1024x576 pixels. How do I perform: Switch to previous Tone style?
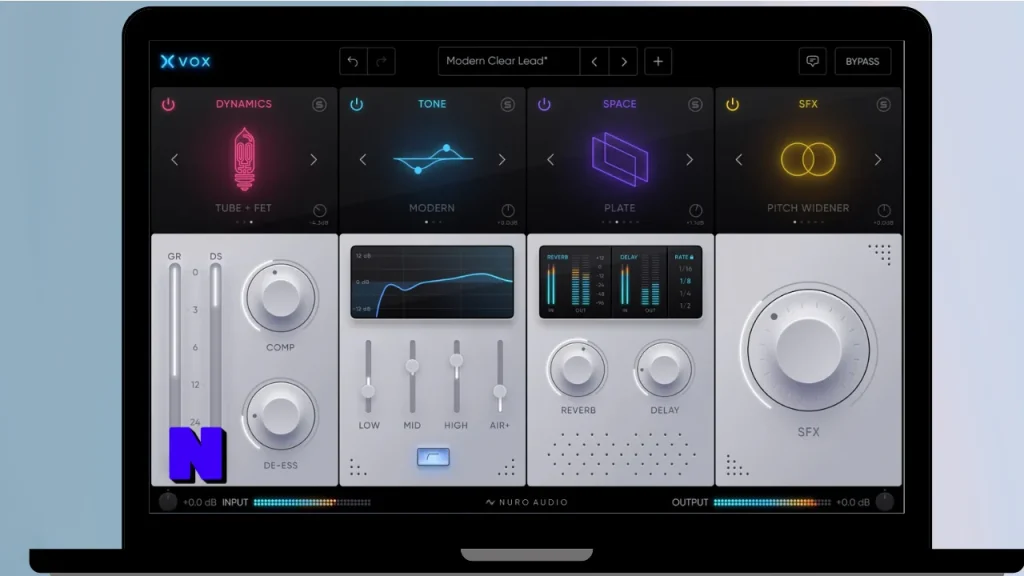pos(363,159)
